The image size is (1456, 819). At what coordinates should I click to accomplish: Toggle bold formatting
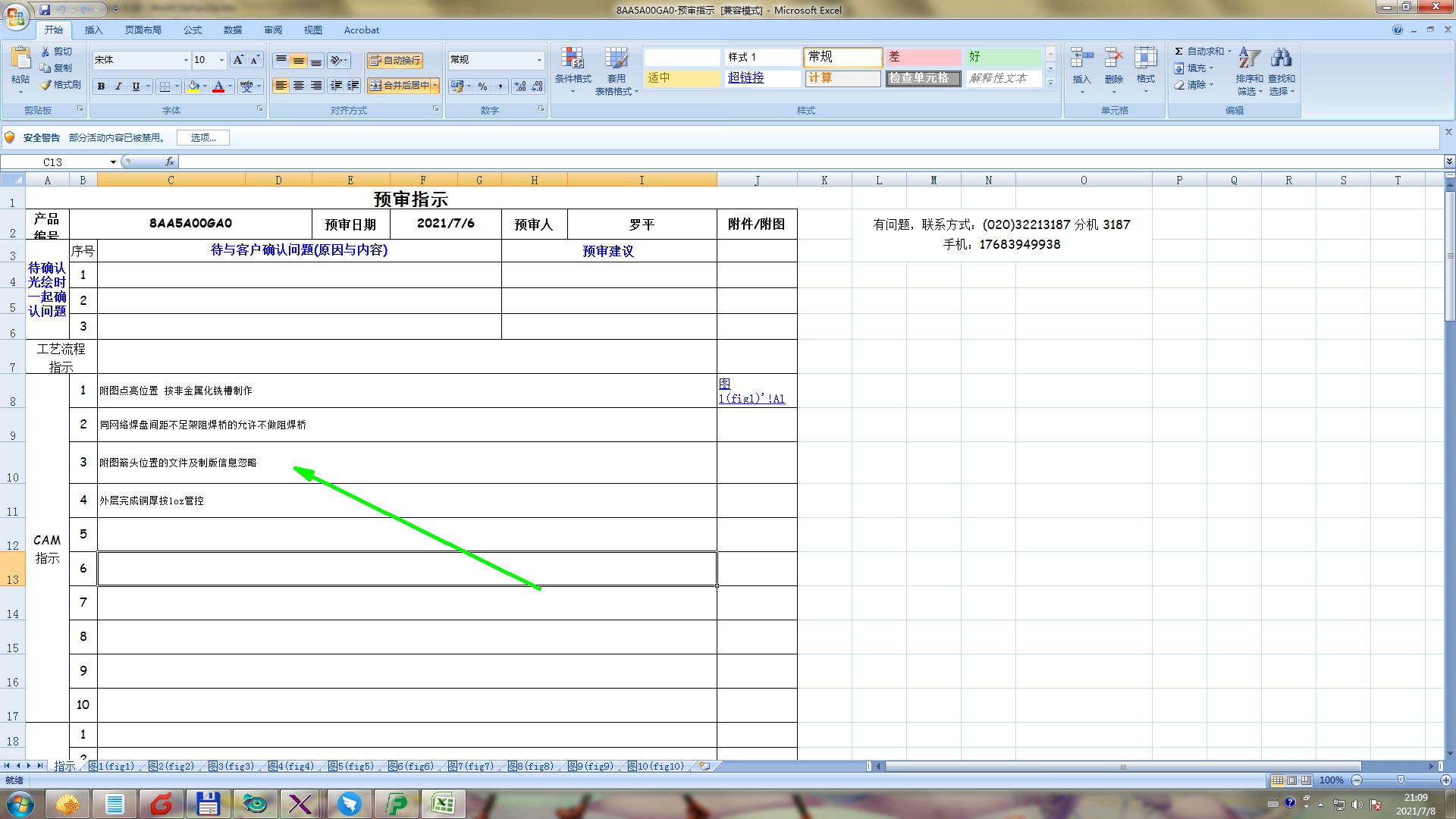101,86
